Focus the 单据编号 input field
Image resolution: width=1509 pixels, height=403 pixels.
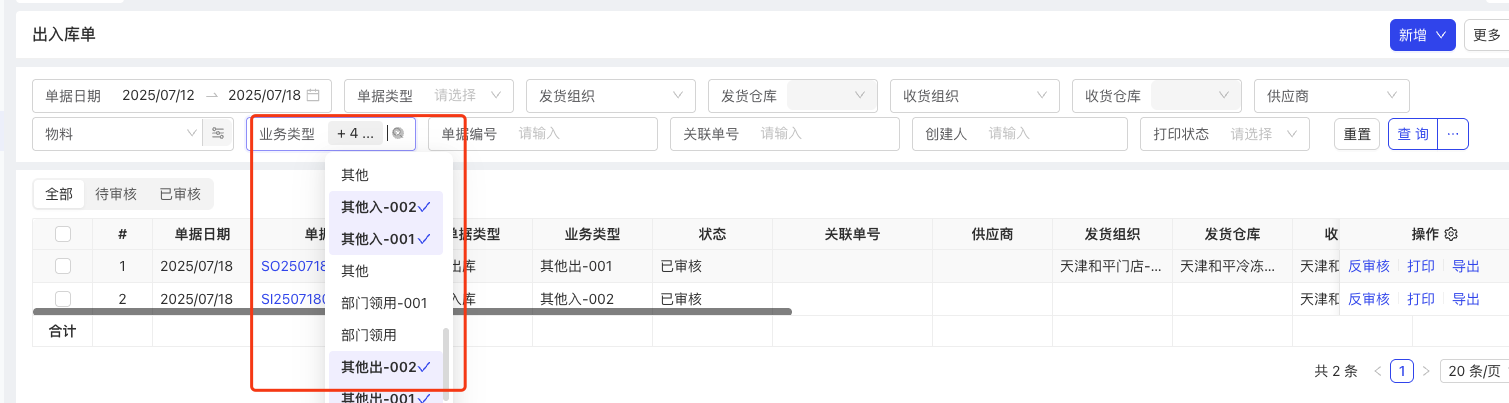[543, 134]
